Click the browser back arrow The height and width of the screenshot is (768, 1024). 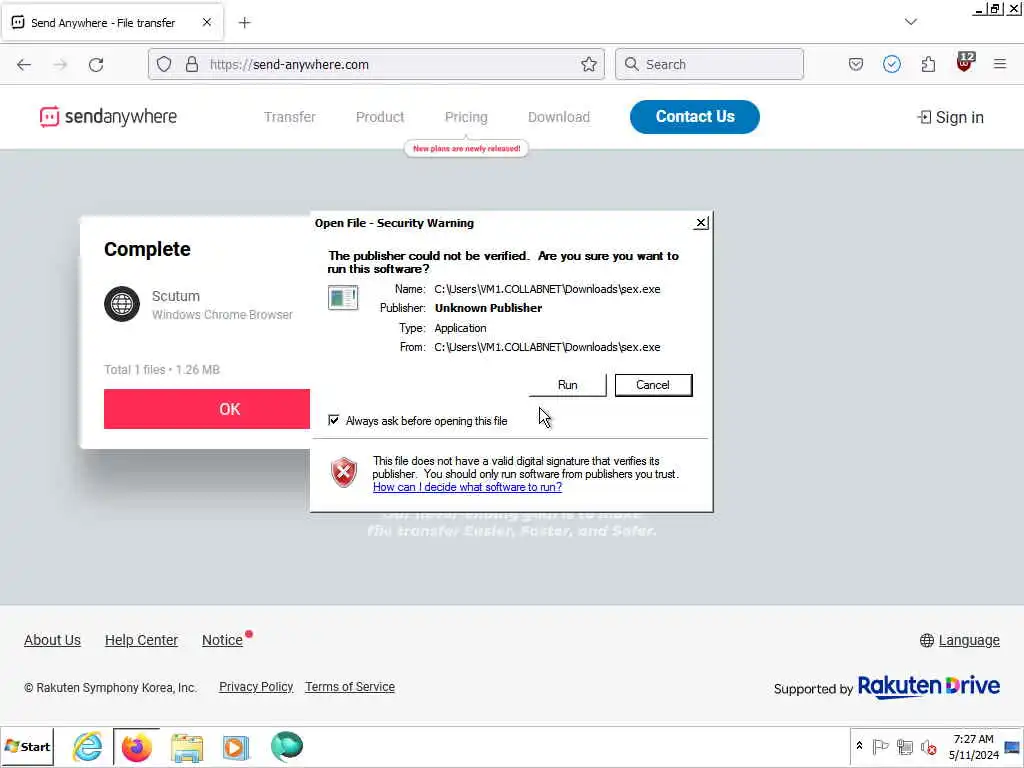[x=24, y=65]
